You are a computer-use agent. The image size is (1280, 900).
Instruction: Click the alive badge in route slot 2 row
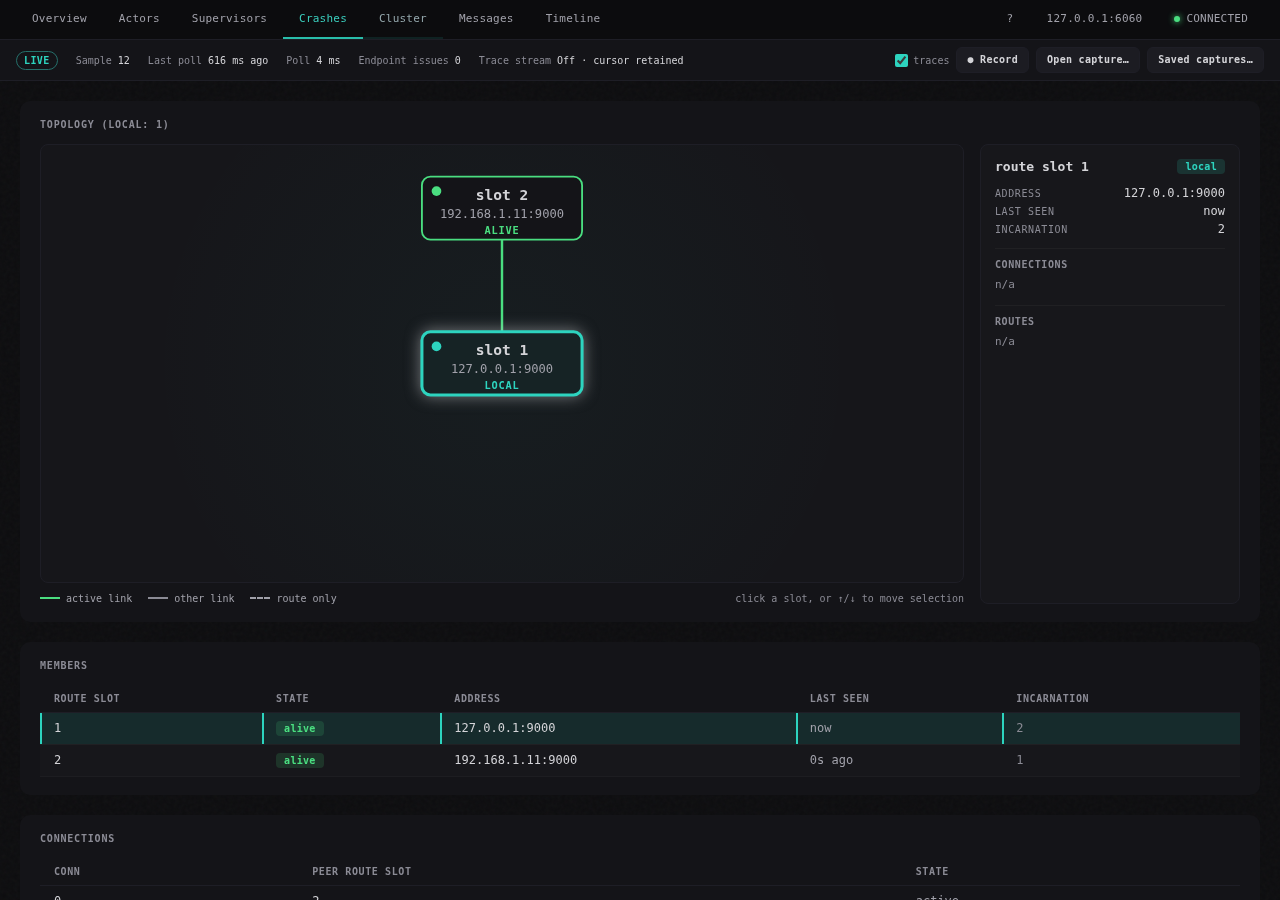(x=300, y=760)
